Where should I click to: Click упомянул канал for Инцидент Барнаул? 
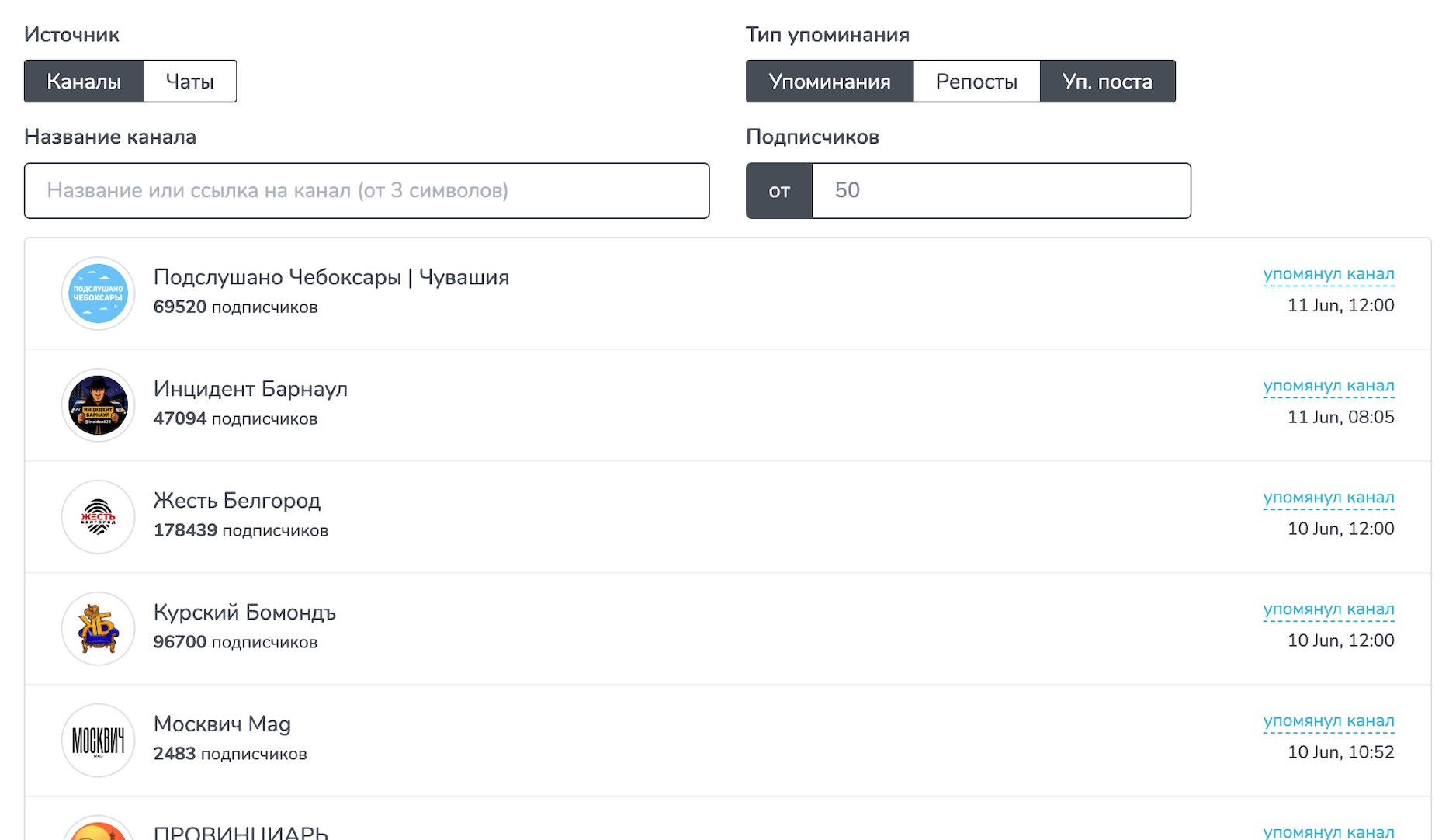(1329, 386)
